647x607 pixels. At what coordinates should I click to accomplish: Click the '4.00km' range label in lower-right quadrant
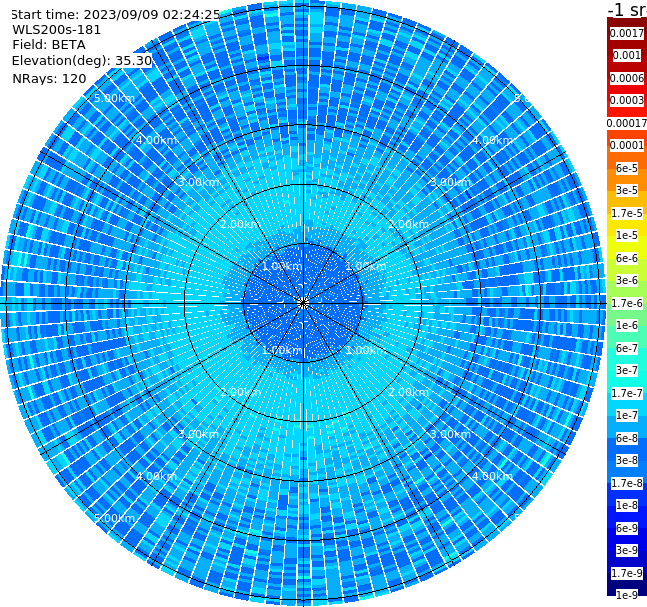492,476
